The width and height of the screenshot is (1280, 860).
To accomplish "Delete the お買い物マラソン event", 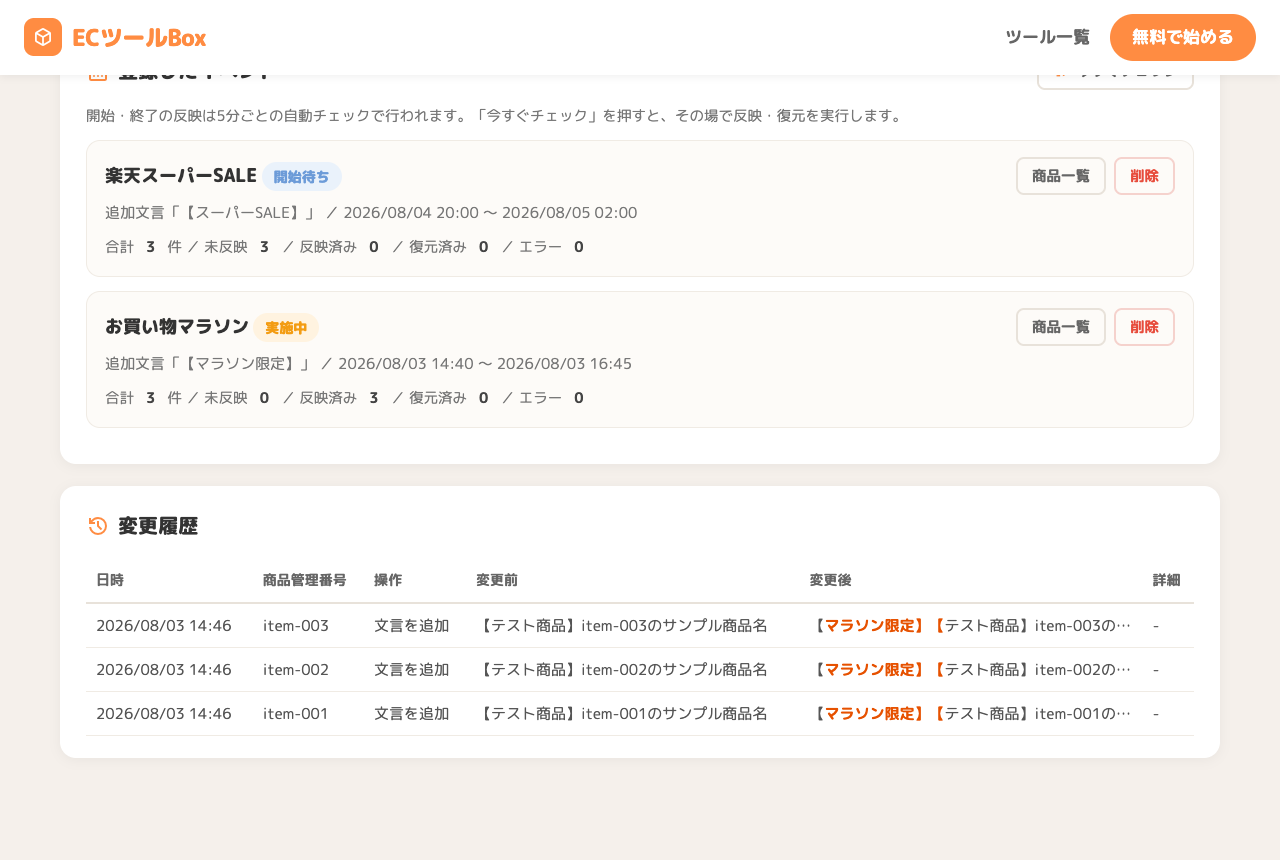I will (1144, 327).
